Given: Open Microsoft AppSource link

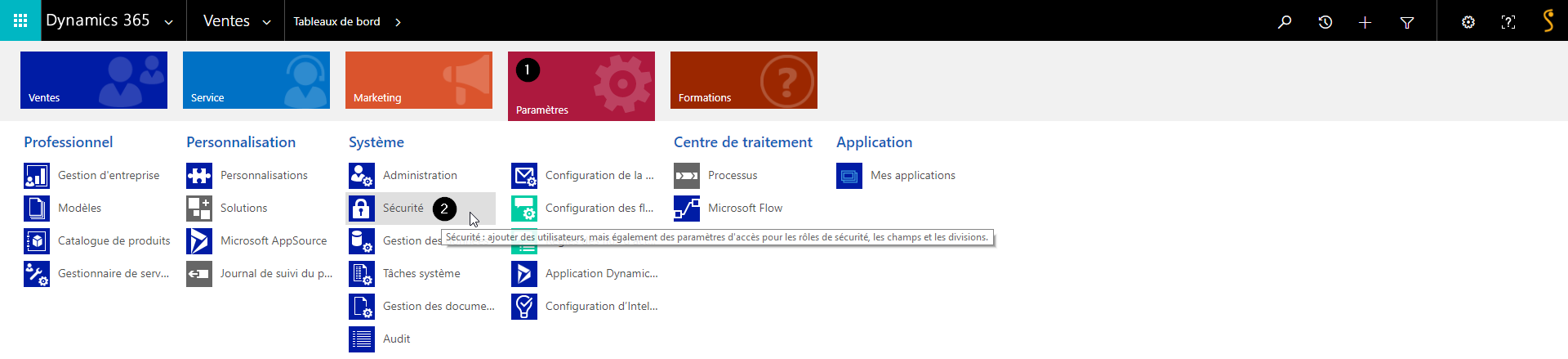Looking at the screenshot, I should coord(274,241).
